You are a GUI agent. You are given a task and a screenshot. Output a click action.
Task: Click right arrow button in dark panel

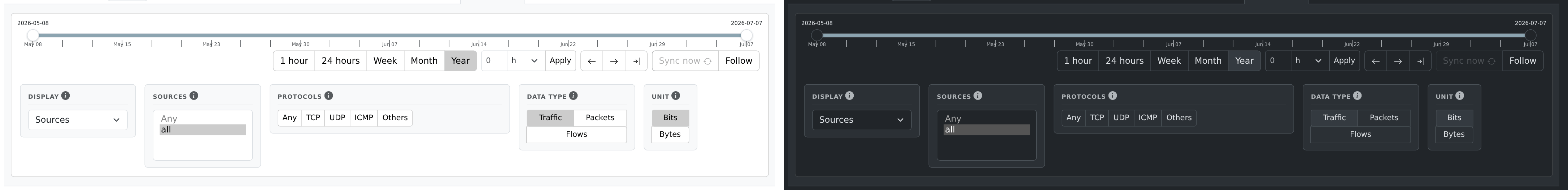click(x=1398, y=61)
